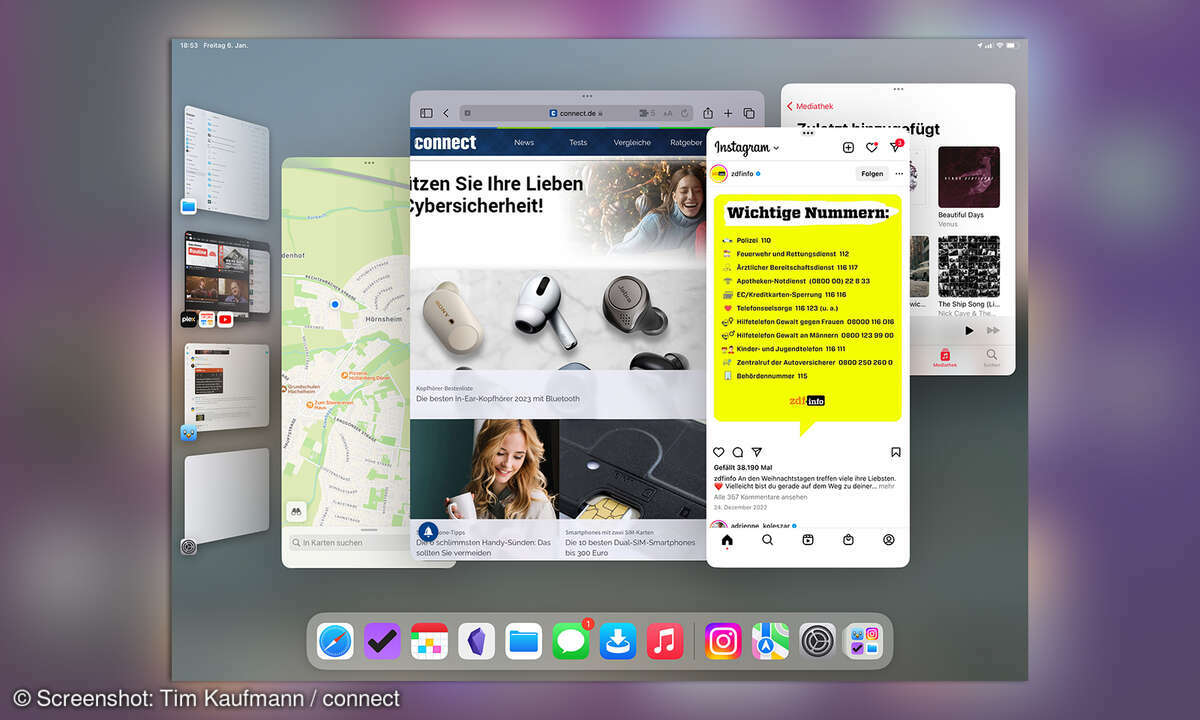Tap the Look Around binoculars in Maps
1200x720 pixels.
point(296,510)
